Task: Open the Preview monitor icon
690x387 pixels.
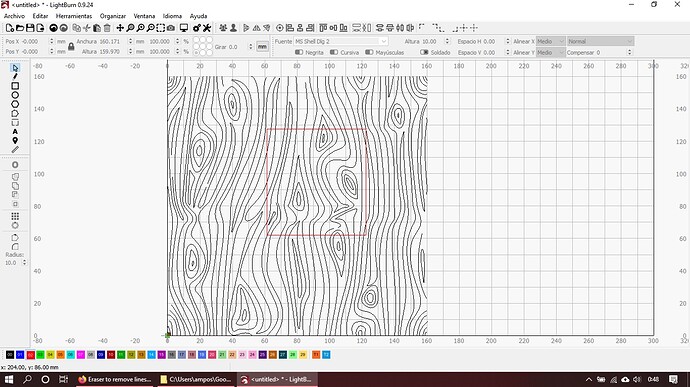Action: click(x=184, y=28)
